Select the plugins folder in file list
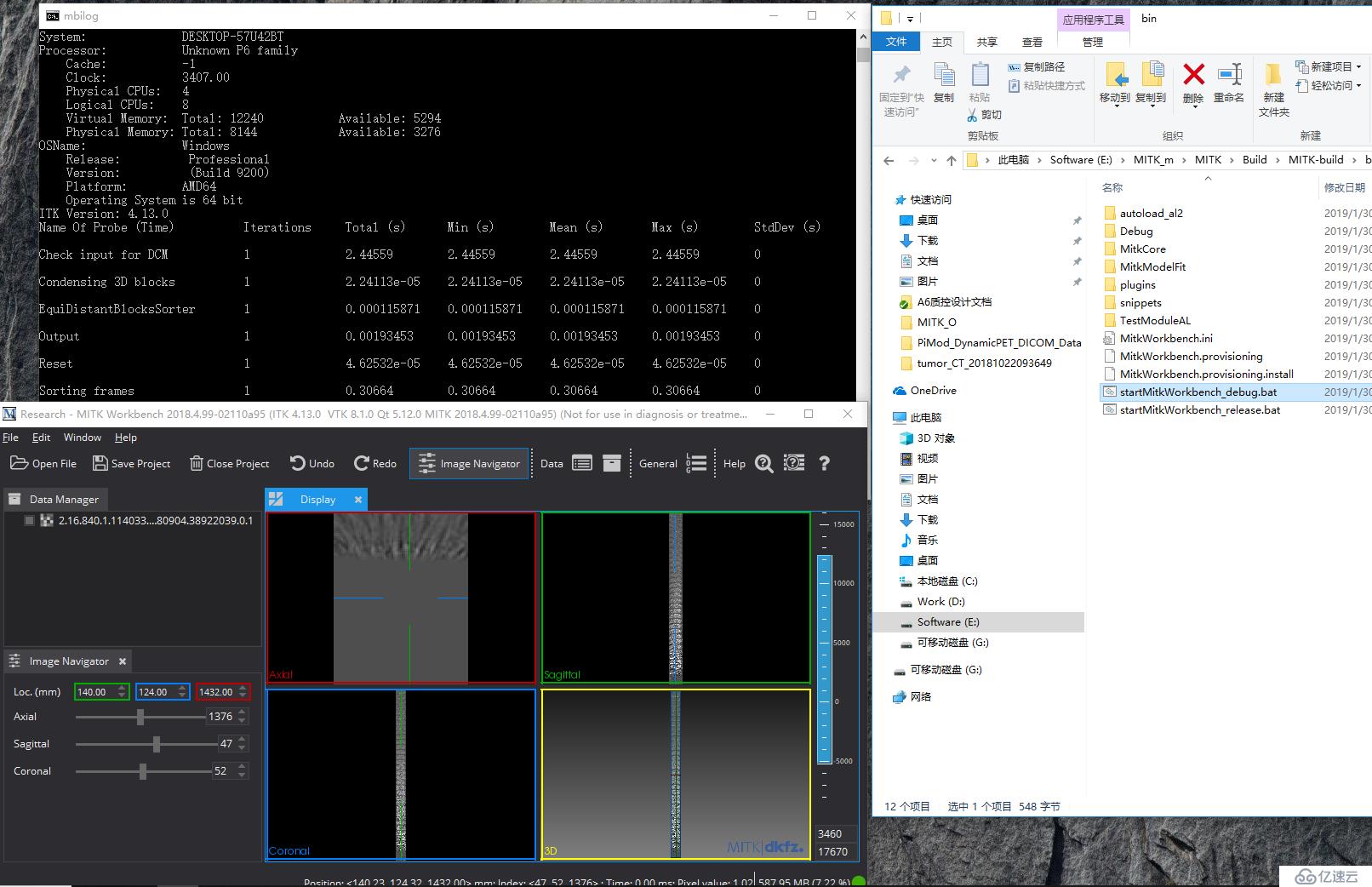1372x887 pixels. (x=1138, y=285)
